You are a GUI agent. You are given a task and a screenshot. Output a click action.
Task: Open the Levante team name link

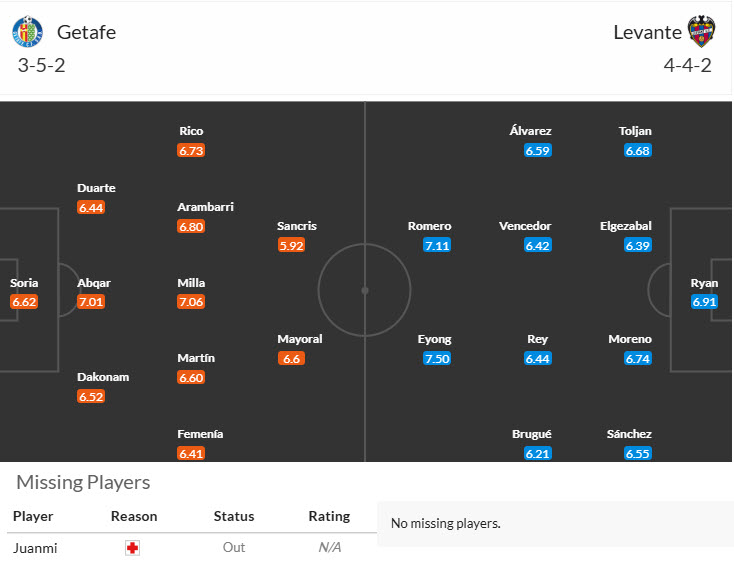pyautogui.click(x=647, y=32)
